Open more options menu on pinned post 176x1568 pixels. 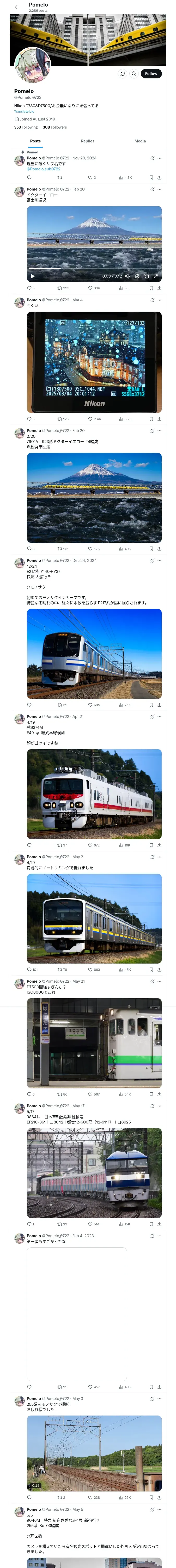pyautogui.click(x=160, y=158)
